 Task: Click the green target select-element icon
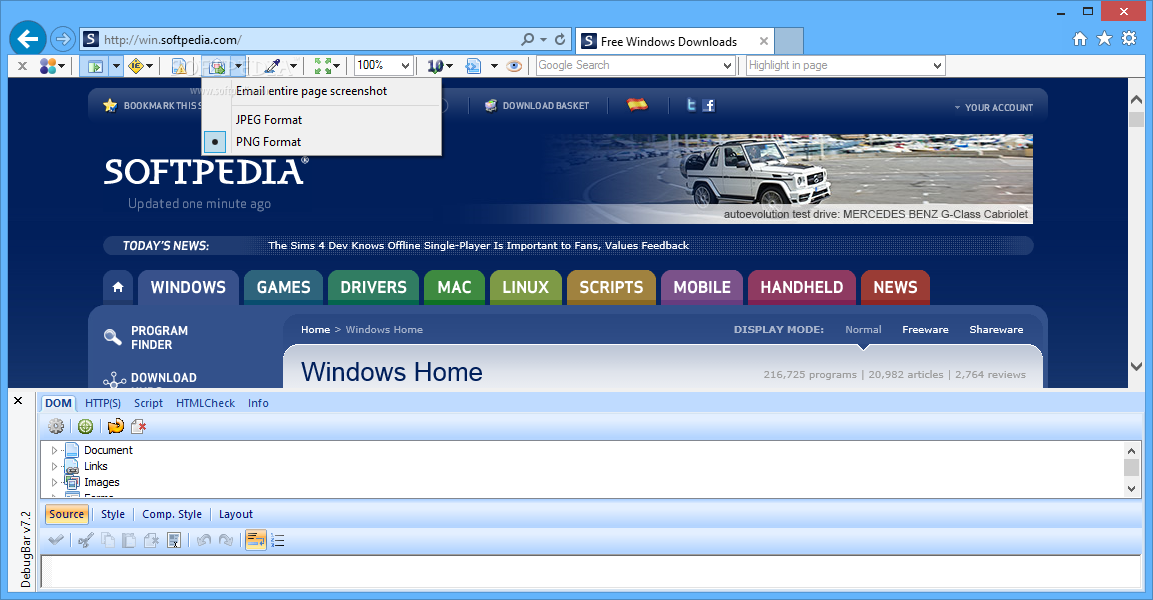[85, 426]
